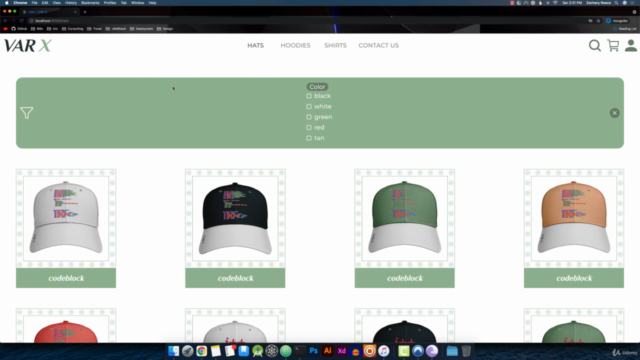Go to the HATS tab
640x360 pixels.
pos(256,45)
